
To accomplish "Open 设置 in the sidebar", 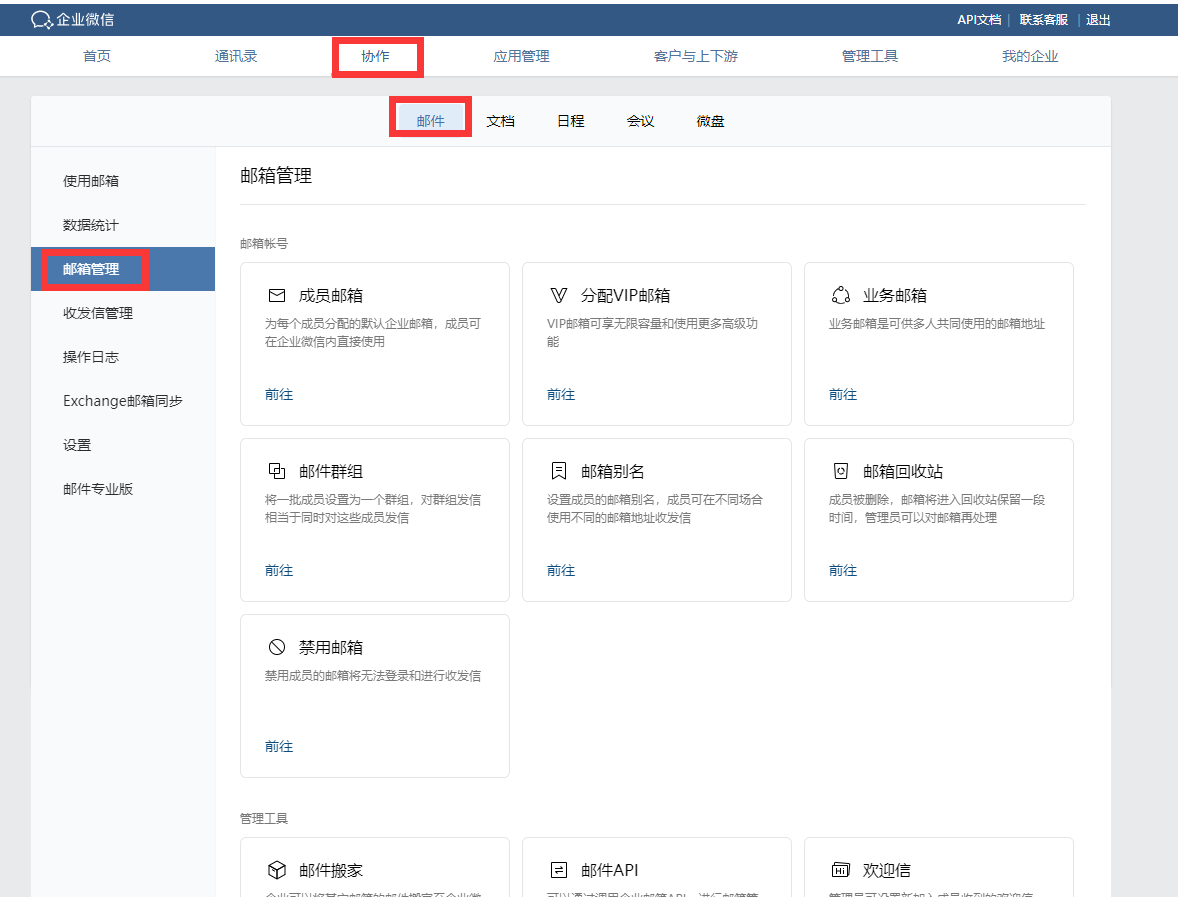I will pos(122,445).
